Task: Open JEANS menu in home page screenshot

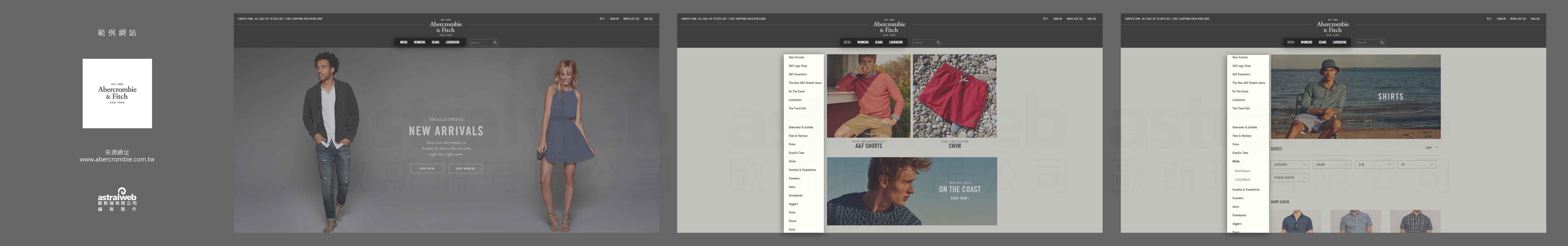Action: point(435,43)
